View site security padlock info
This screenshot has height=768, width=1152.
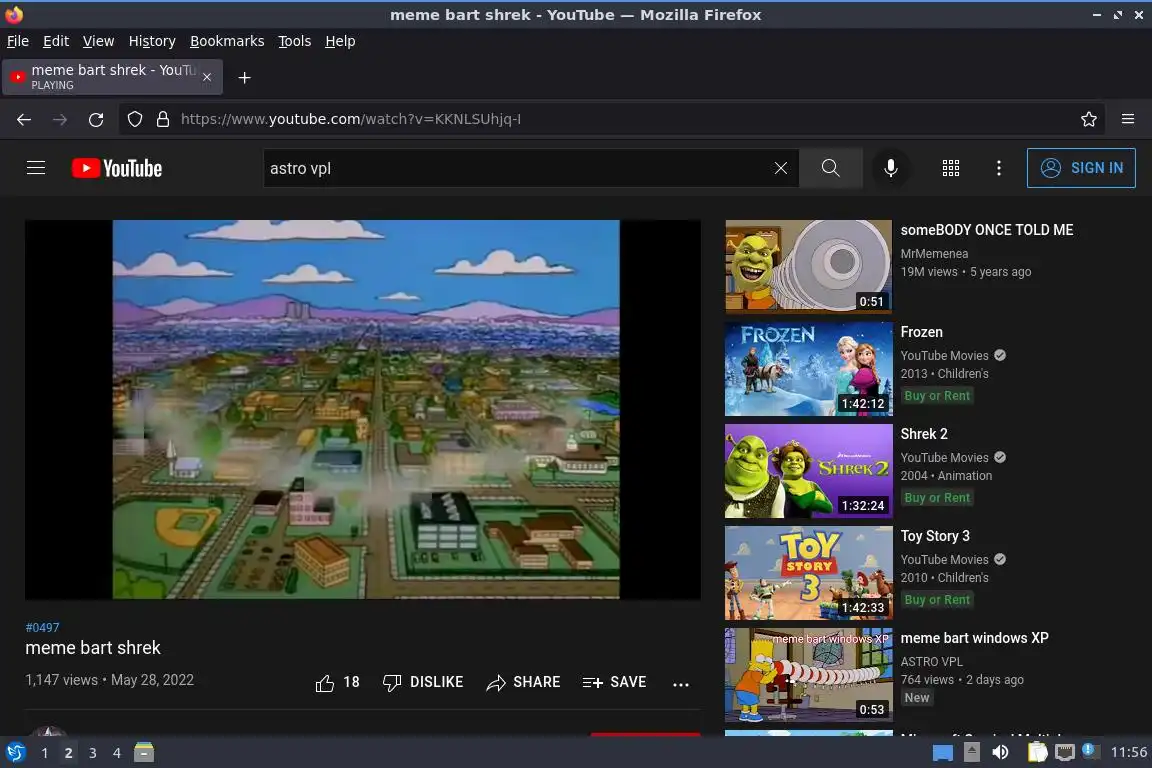[x=163, y=119]
